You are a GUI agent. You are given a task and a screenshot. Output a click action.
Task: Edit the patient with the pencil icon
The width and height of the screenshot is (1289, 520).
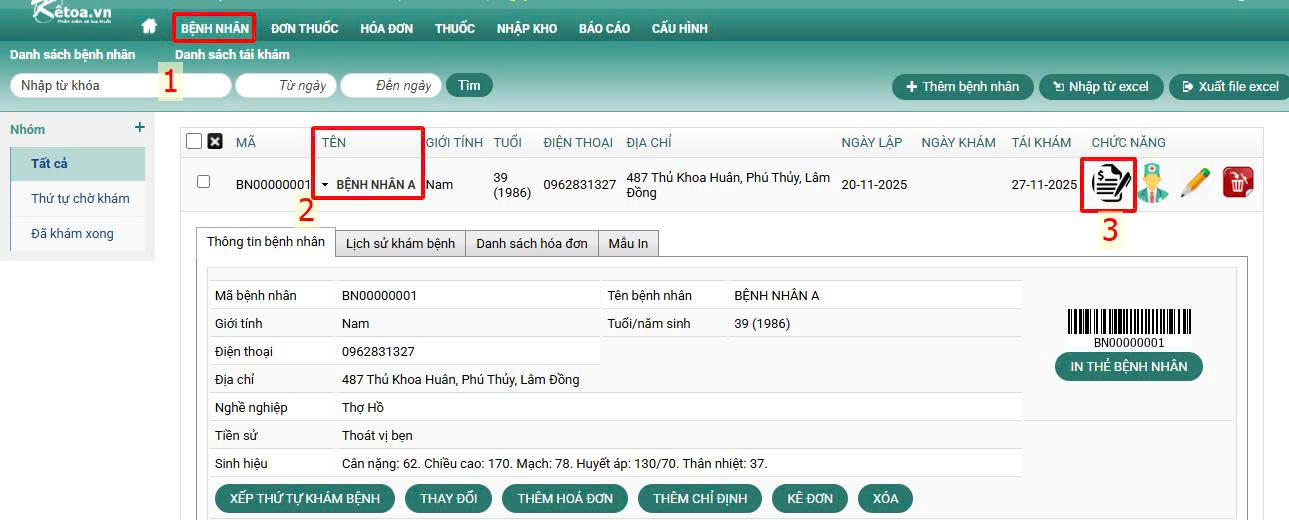[x=1195, y=184]
